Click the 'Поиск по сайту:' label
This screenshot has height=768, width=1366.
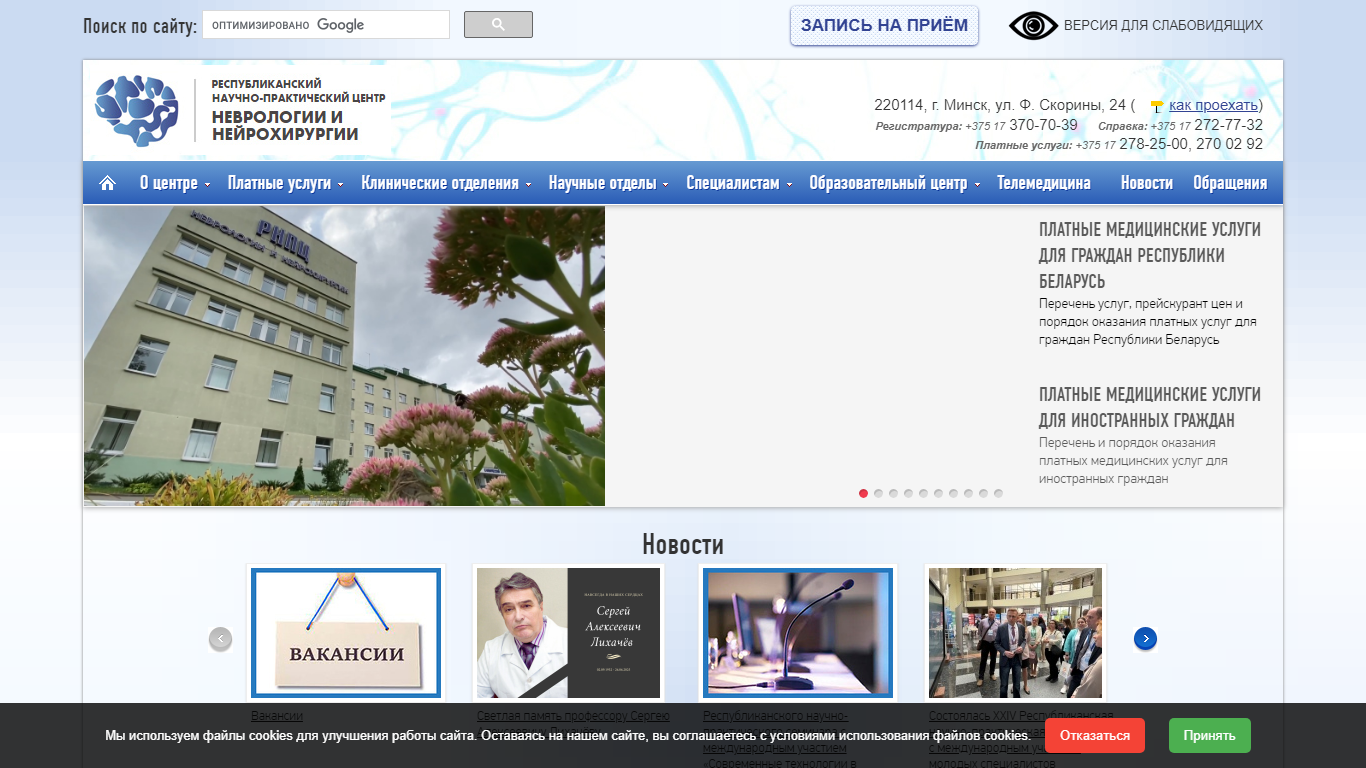[x=140, y=26]
